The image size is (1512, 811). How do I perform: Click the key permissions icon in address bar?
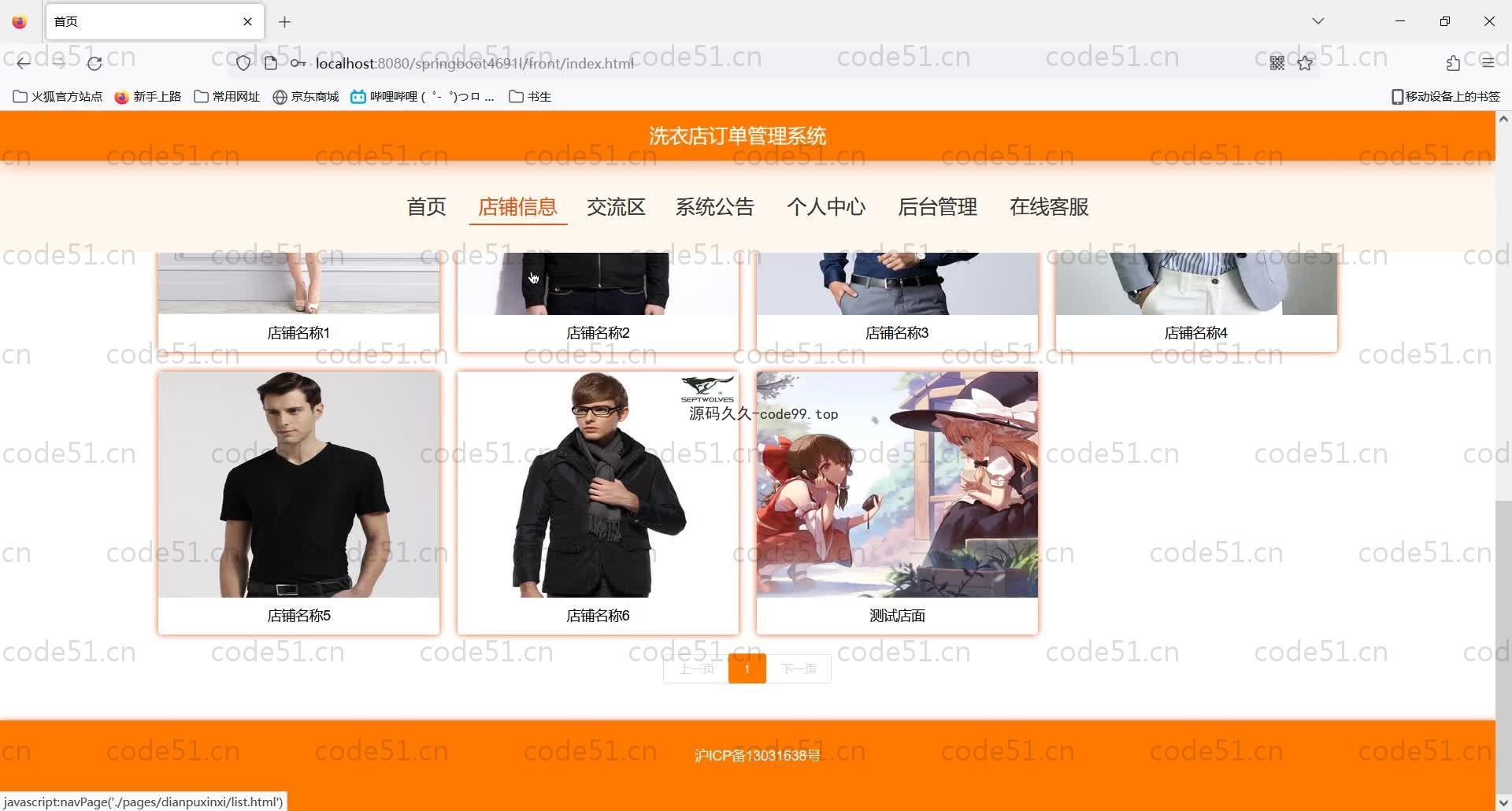tap(298, 63)
